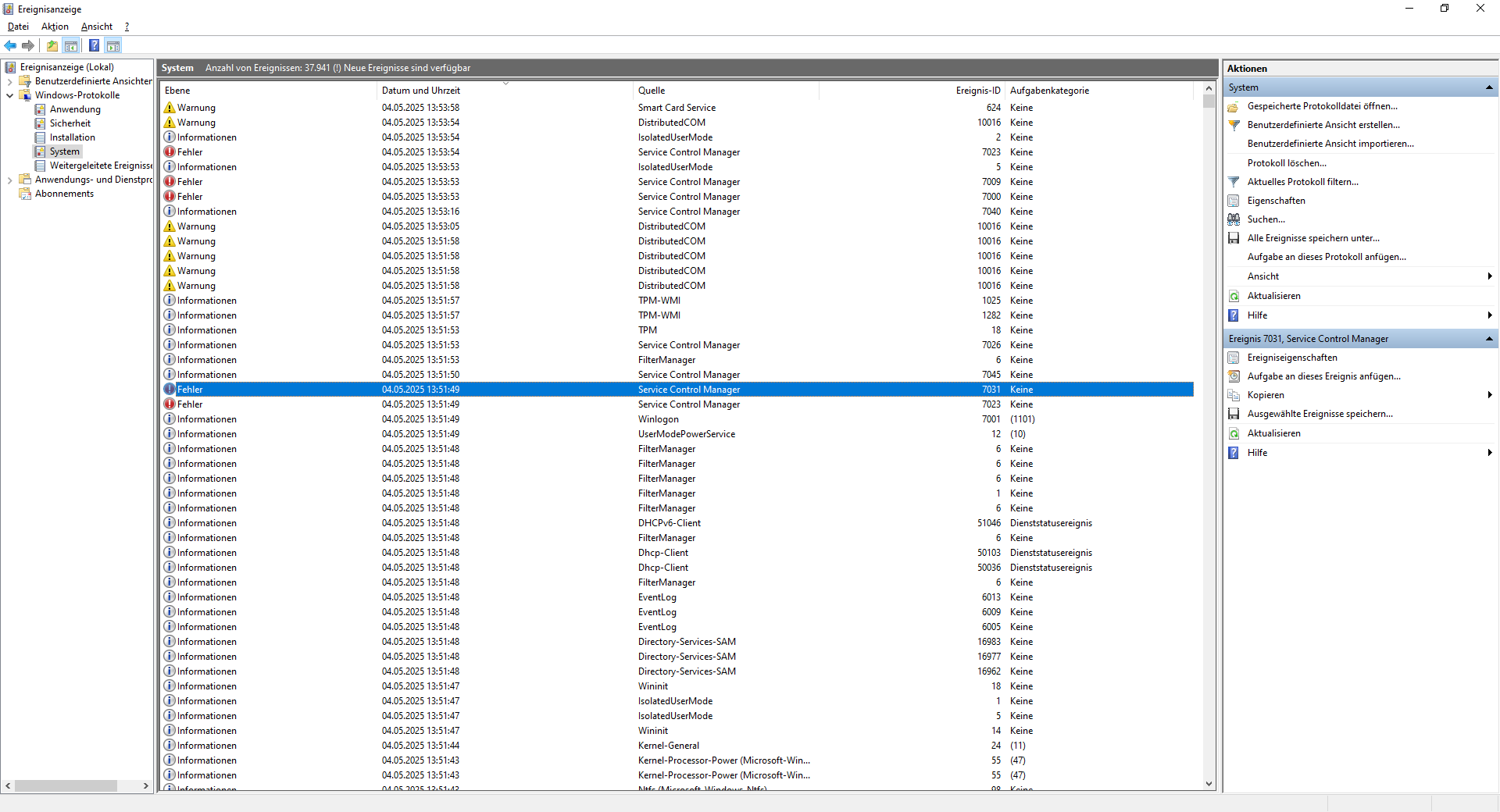Viewport: 1500px width, 812px height.
Task: Click the Up one level folder icon
Action: (x=52, y=45)
